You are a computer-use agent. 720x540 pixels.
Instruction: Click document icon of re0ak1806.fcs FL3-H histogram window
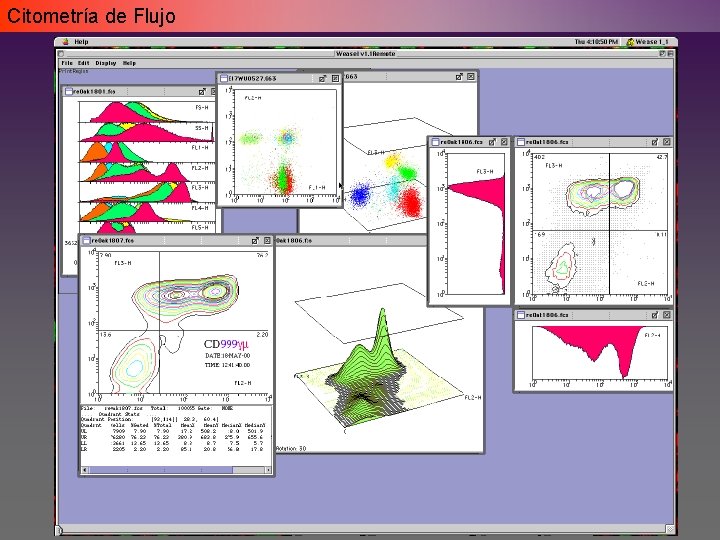pyautogui.click(x=435, y=142)
